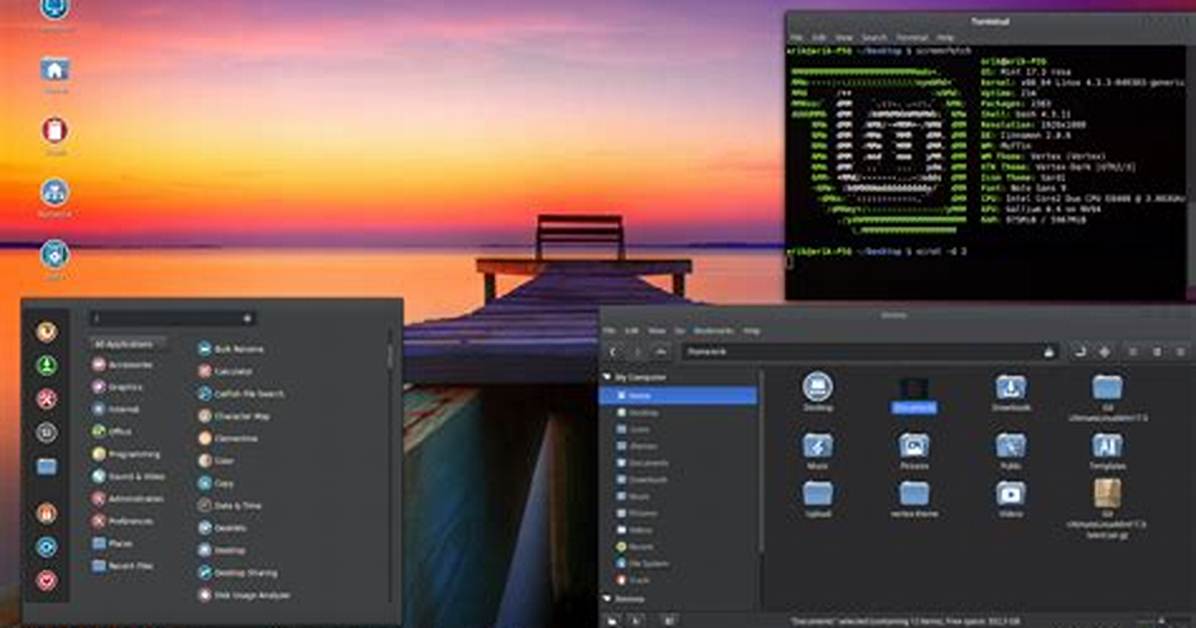Switch the file manager to compact view
This screenshot has width=1196, height=628.
pyautogui.click(x=1181, y=352)
